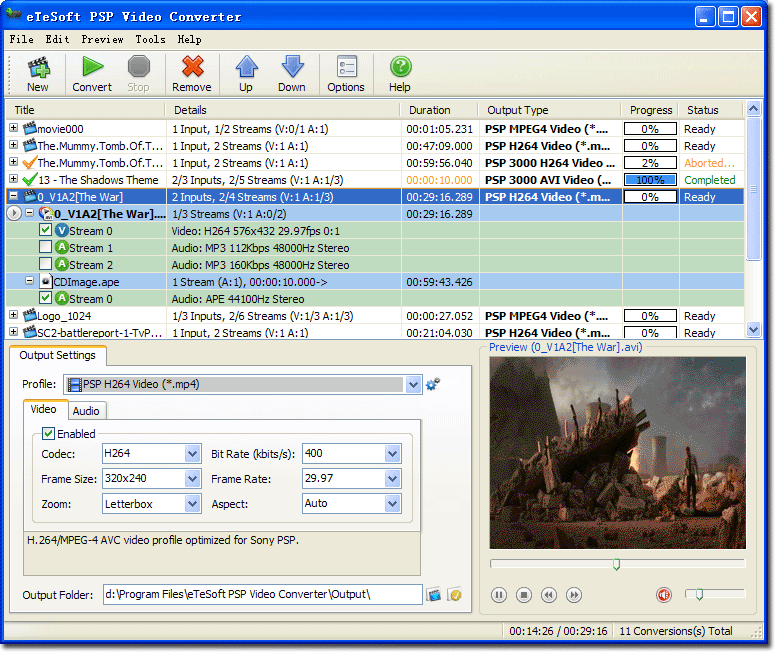
Task: Select the SC2-battlereport-1-TvP row
Action: pos(375,332)
